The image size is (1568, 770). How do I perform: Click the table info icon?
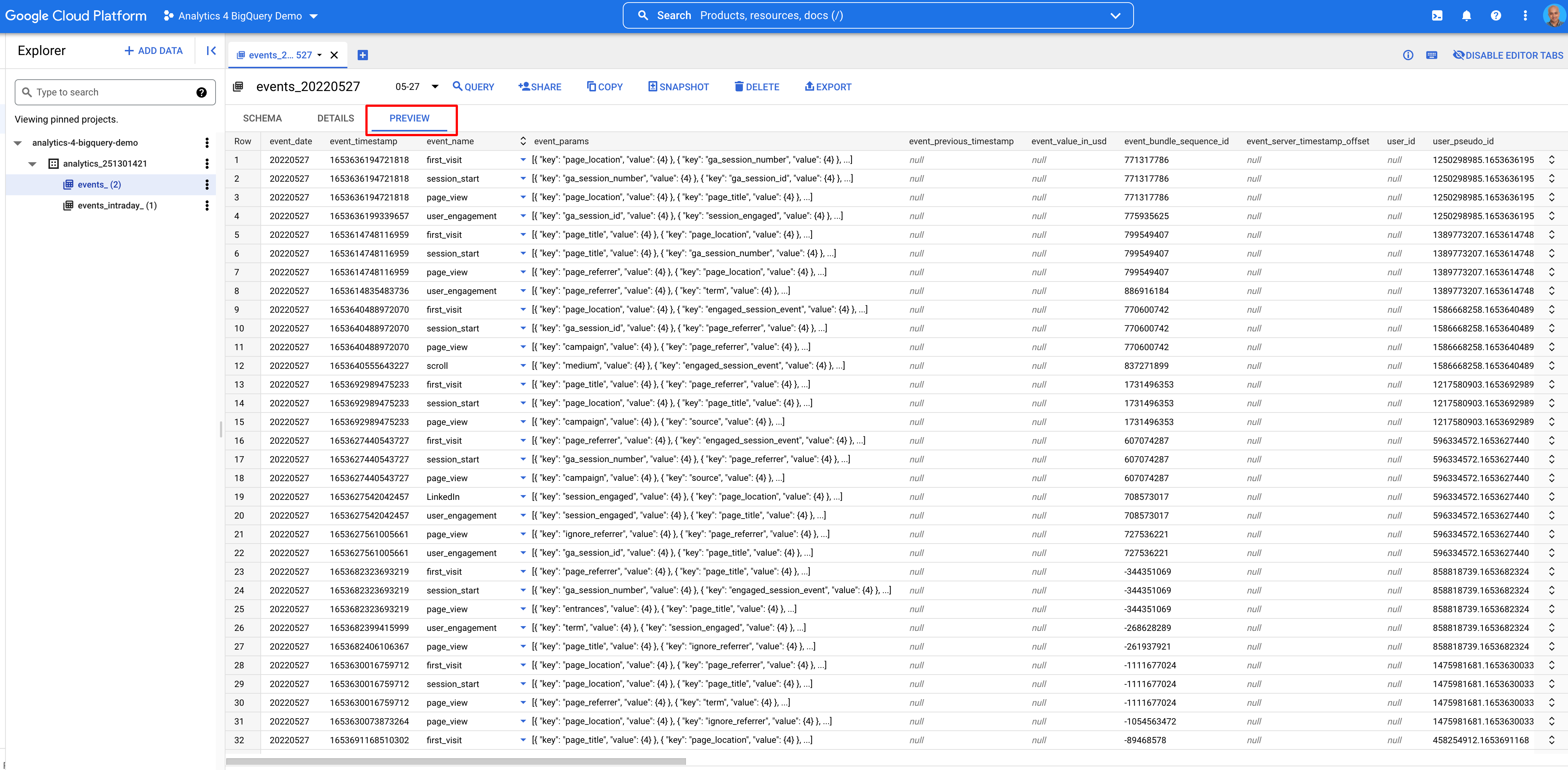pyautogui.click(x=1407, y=55)
